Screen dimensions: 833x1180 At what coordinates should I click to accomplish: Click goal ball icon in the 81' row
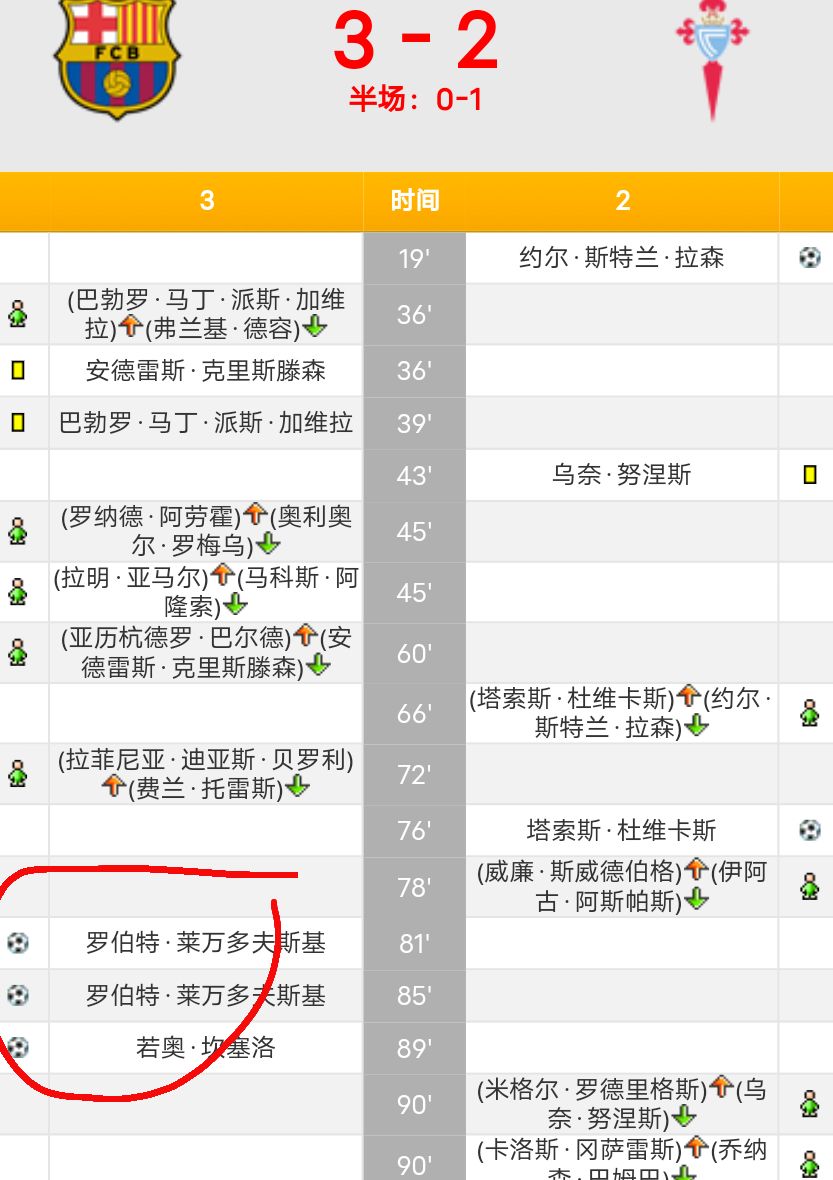(x=17, y=942)
